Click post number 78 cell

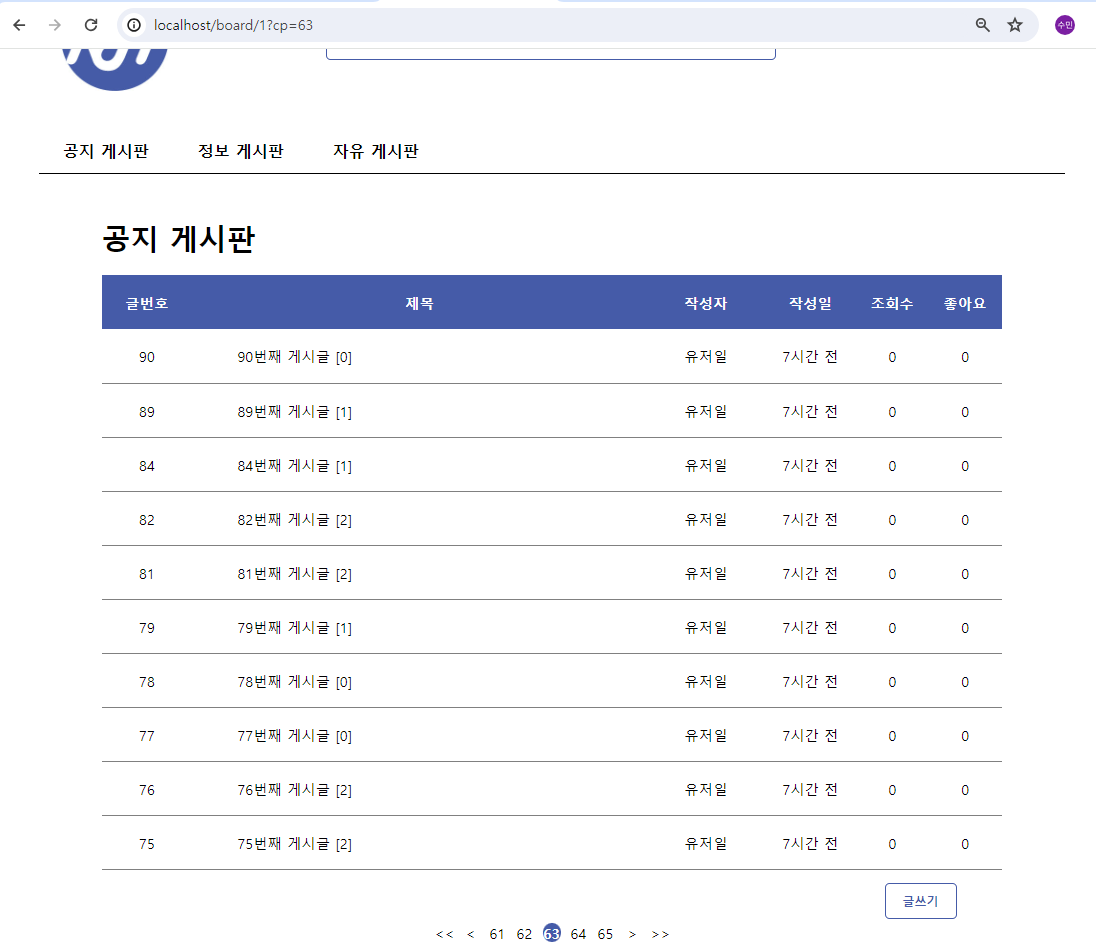[x=147, y=682]
